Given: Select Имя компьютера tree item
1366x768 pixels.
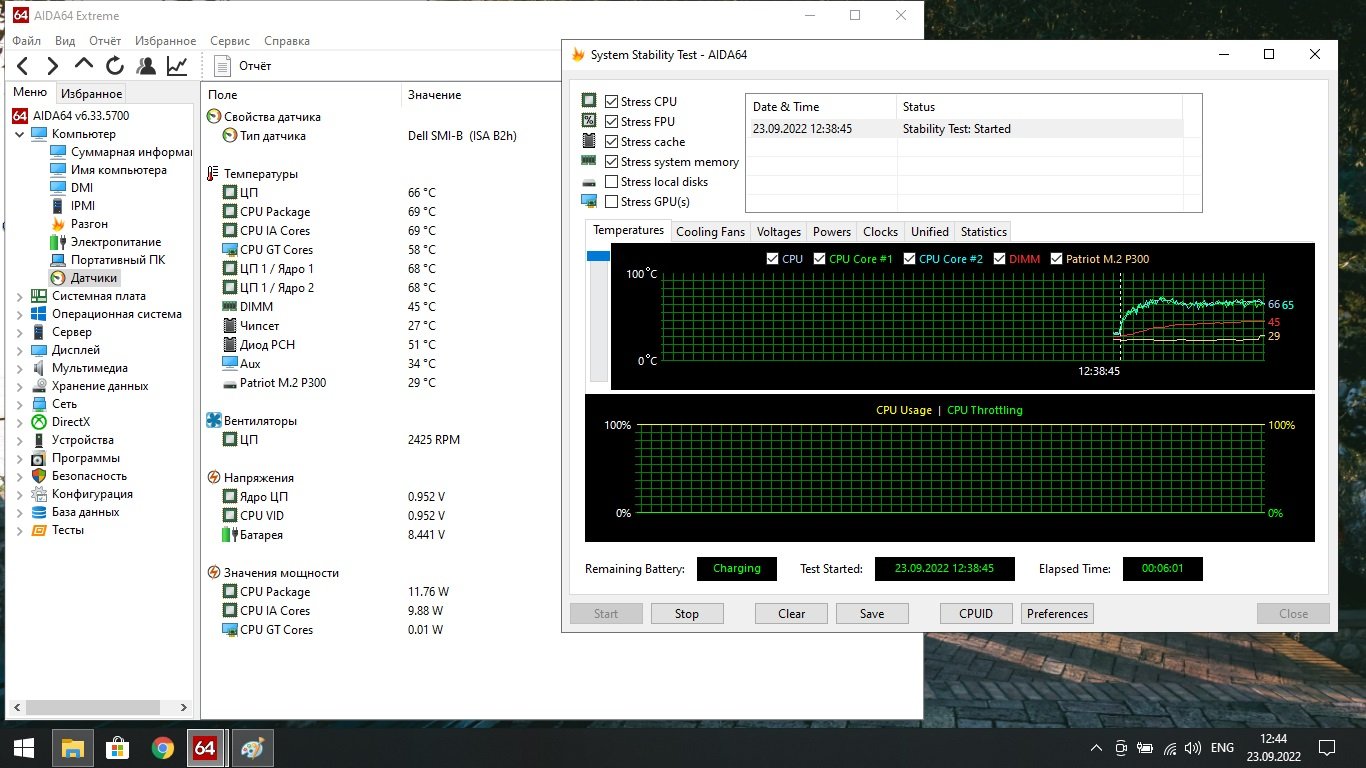Looking at the screenshot, I should click(108, 170).
